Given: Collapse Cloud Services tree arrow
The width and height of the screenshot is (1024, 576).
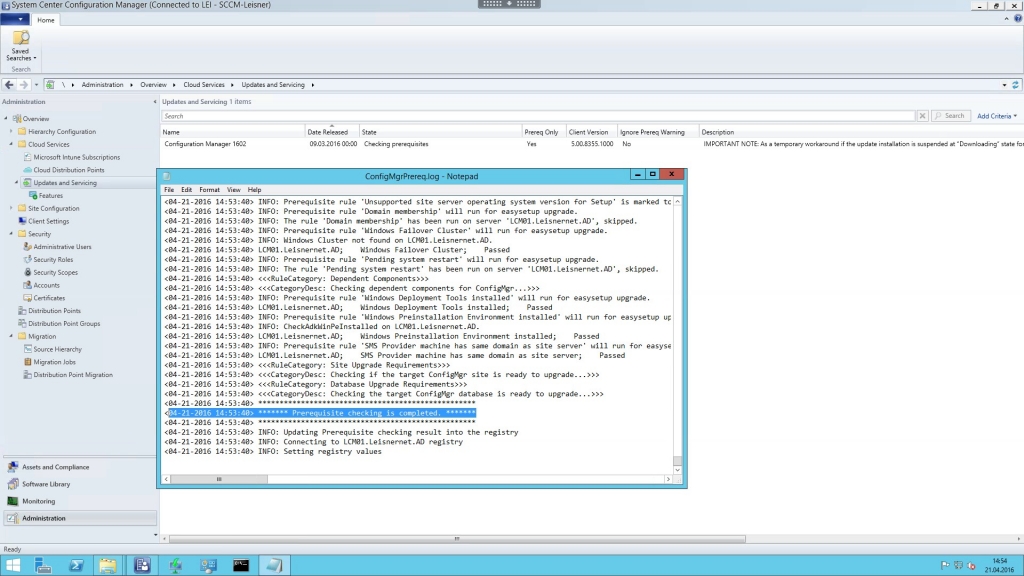Looking at the screenshot, I should tap(11, 144).
